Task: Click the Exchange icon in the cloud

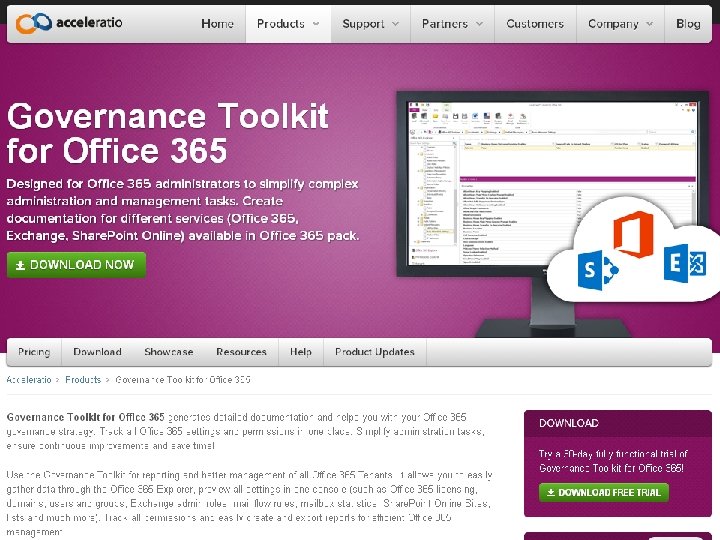Action: [685, 264]
